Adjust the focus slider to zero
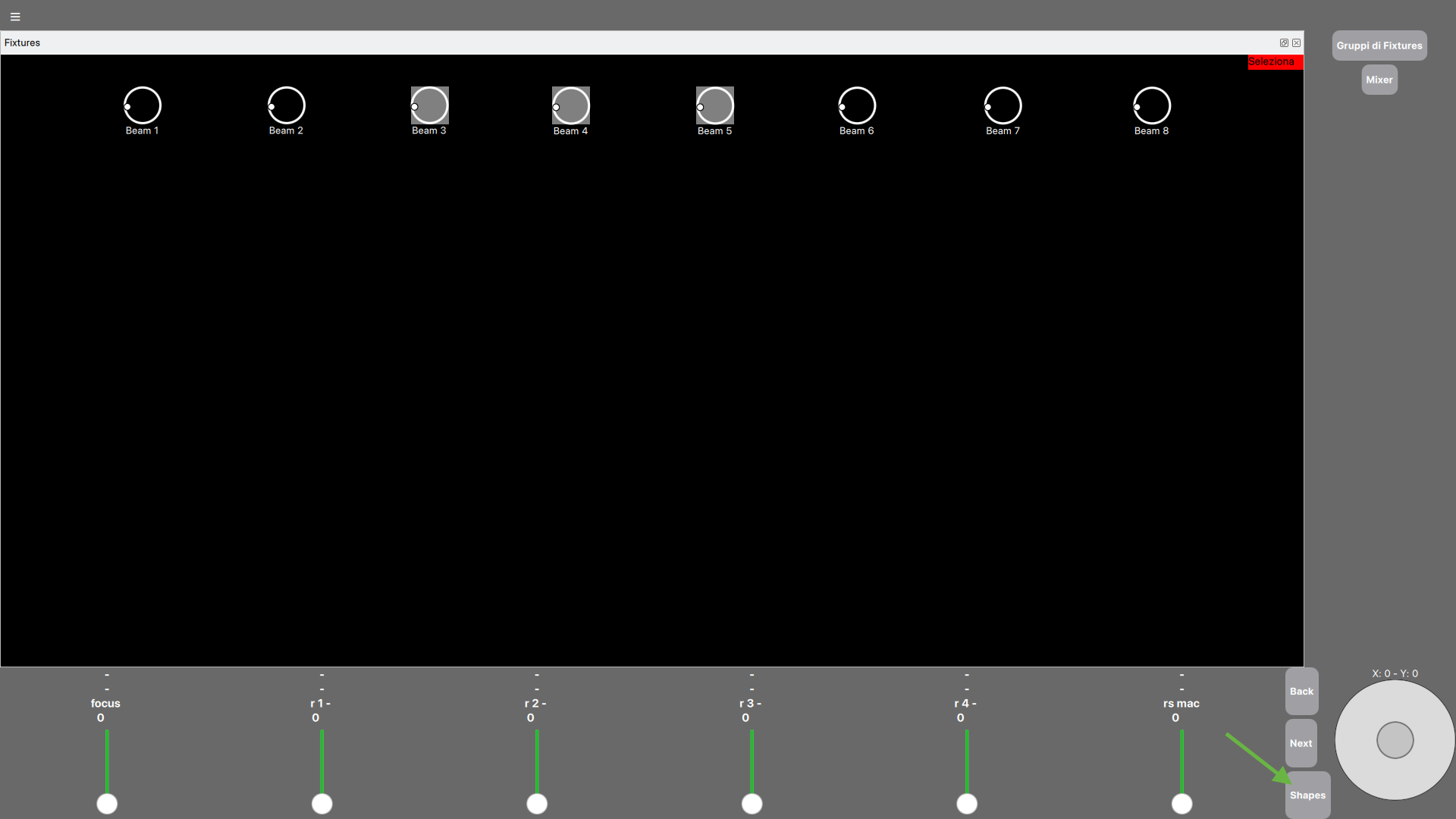The width and height of the screenshot is (1456, 819). pos(107,803)
